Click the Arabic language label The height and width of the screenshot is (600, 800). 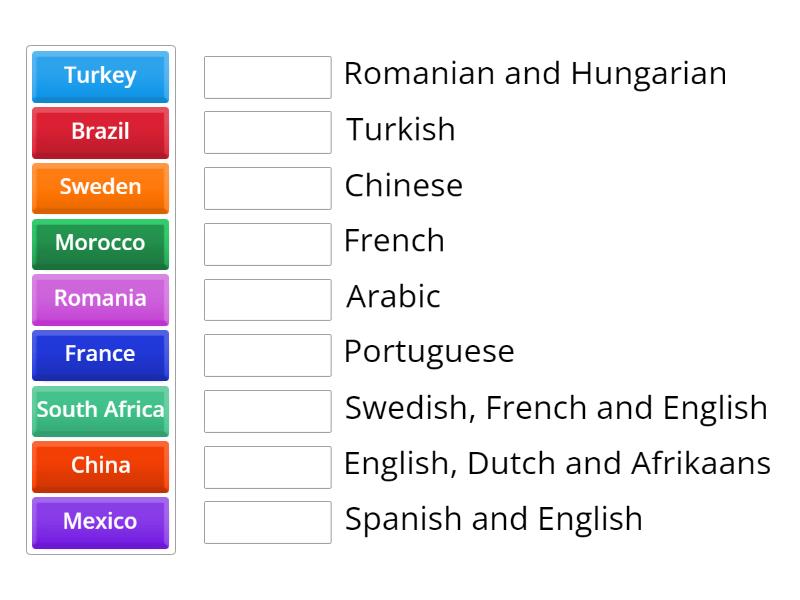coord(392,298)
